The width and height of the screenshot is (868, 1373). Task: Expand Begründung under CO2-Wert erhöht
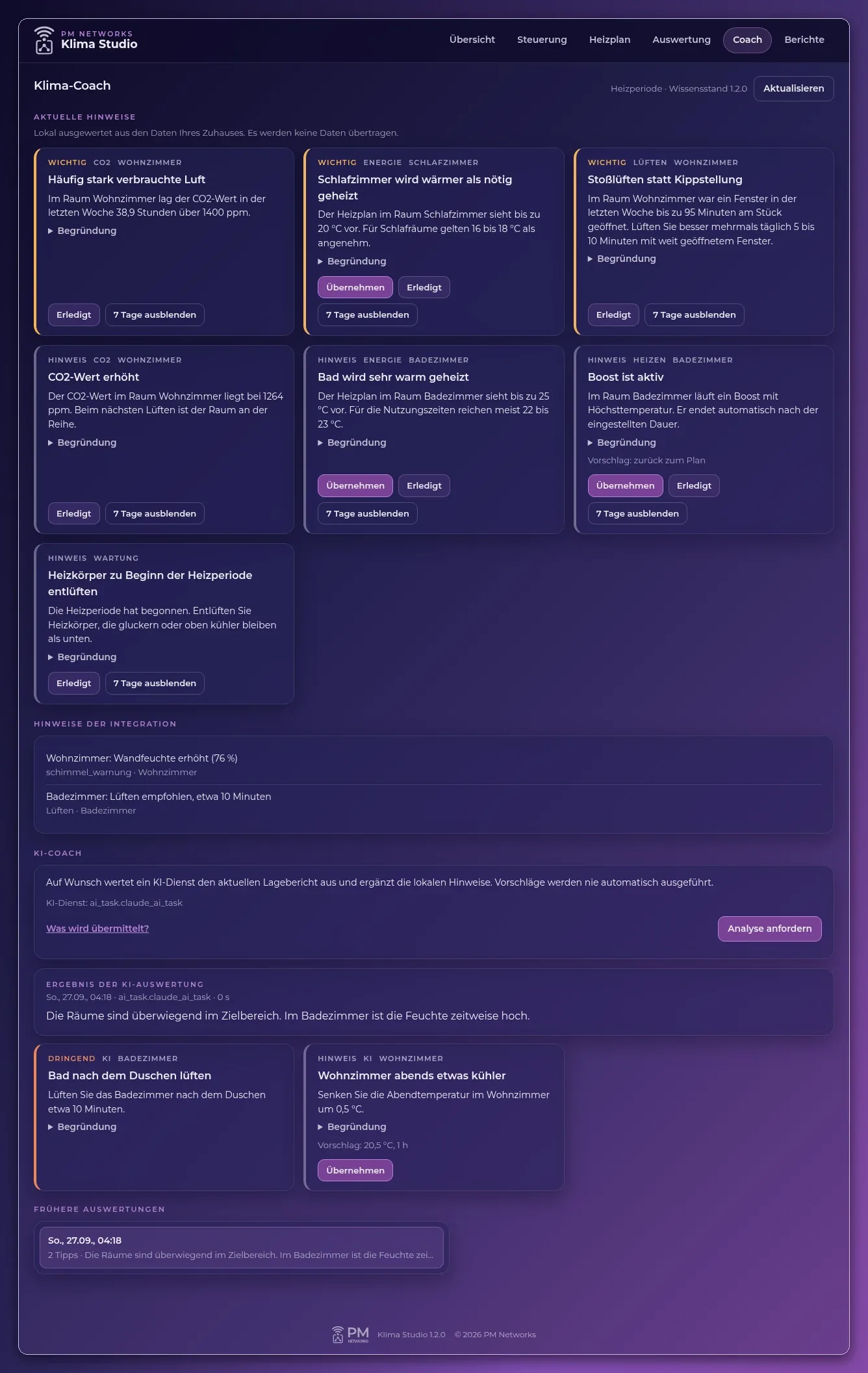(x=83, y=443)
